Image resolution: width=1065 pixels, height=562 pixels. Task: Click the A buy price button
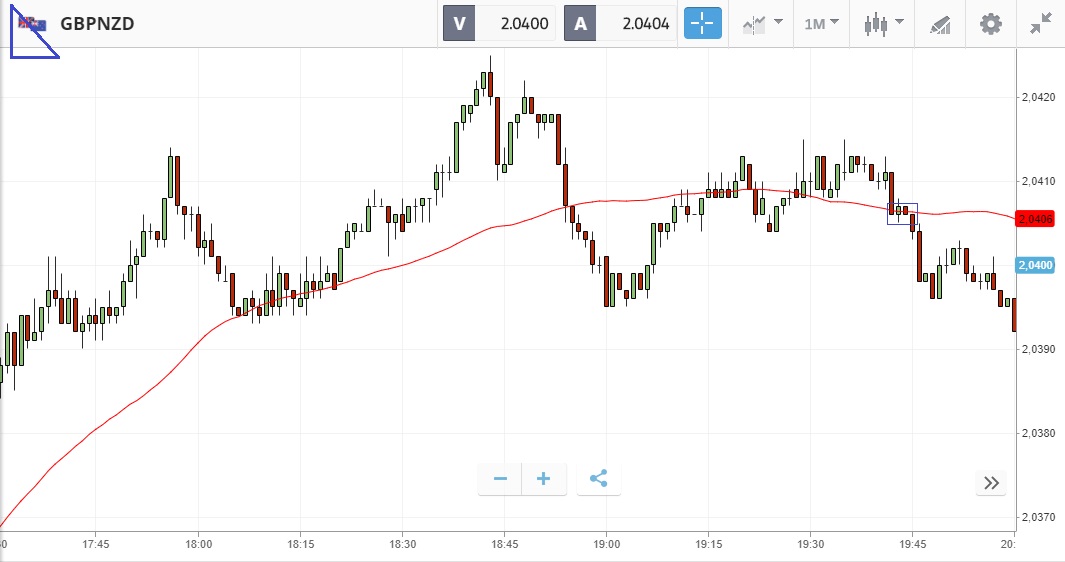[x=620, y=24]
